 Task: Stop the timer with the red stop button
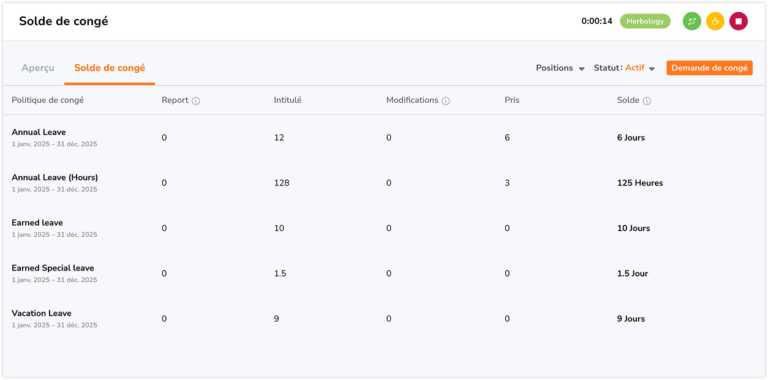pos(739,22)
